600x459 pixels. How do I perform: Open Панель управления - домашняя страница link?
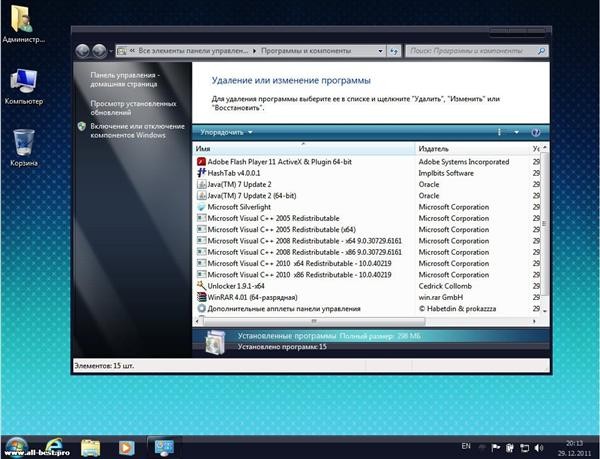tap(125, 80)
